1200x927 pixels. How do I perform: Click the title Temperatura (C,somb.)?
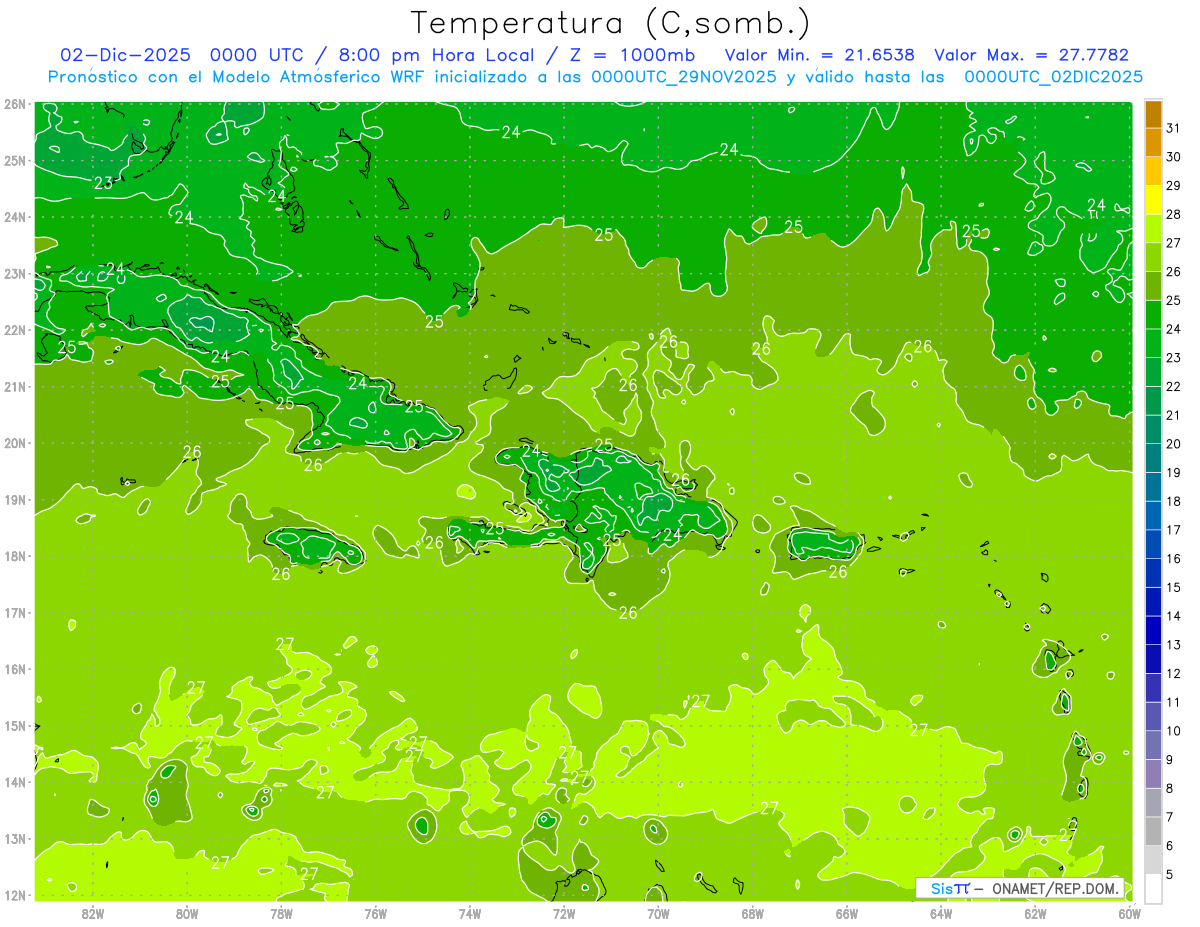pos(610,22)
